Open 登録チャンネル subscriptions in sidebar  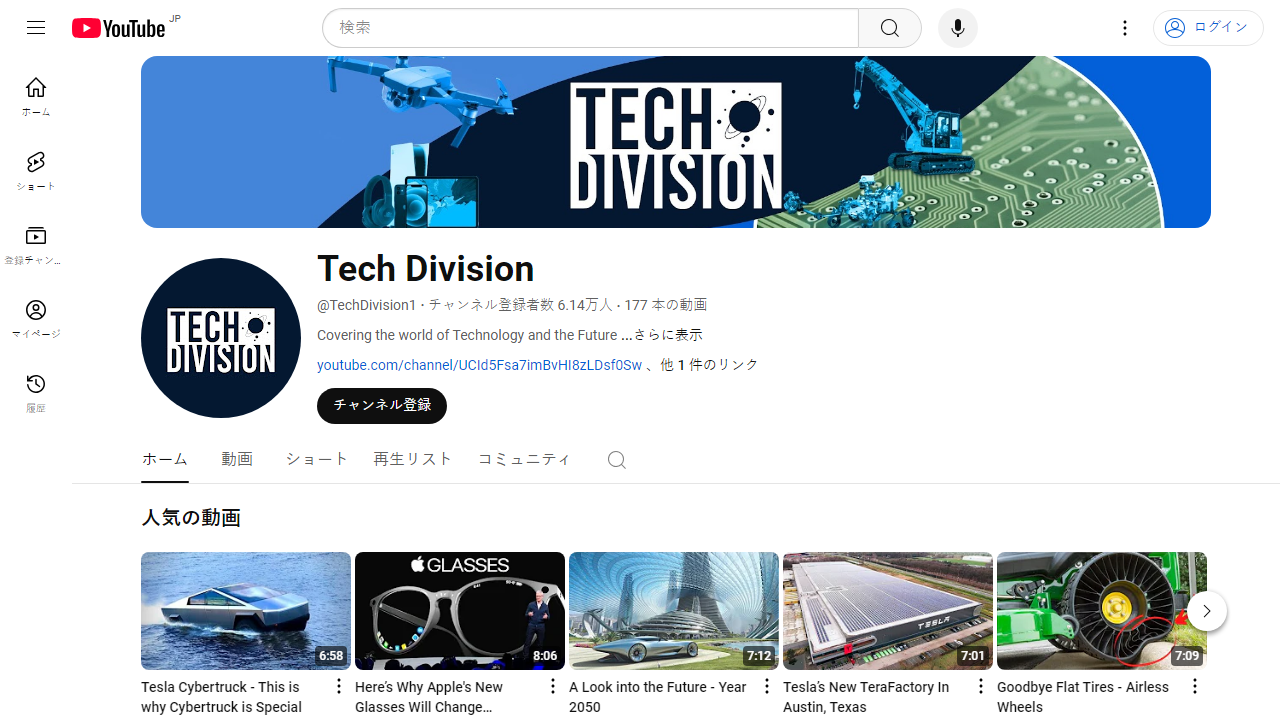pyautogui.click(x=36, y=245)
